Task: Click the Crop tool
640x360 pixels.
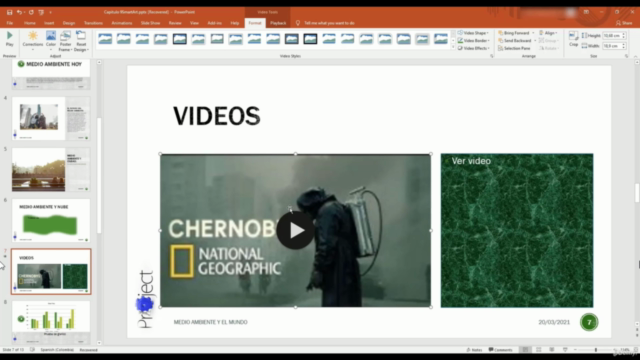Action: point(573,39)
